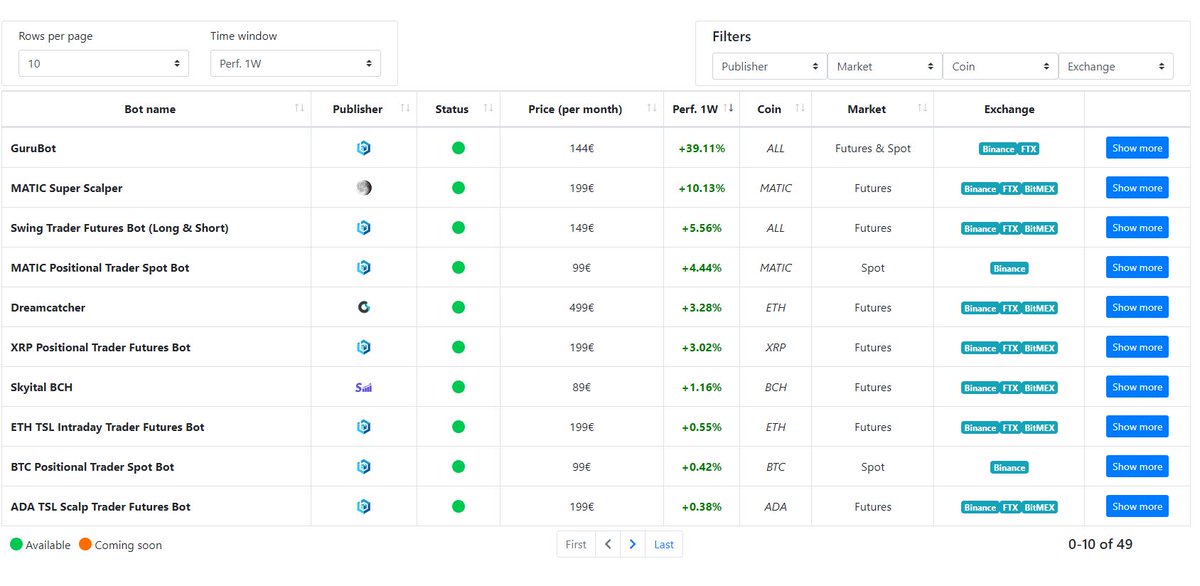Image resolution: width=1200 pixels, height=586 pixels.
Task: Click GuruBot publisher logo icon
Action: click(x=364, y=148)
